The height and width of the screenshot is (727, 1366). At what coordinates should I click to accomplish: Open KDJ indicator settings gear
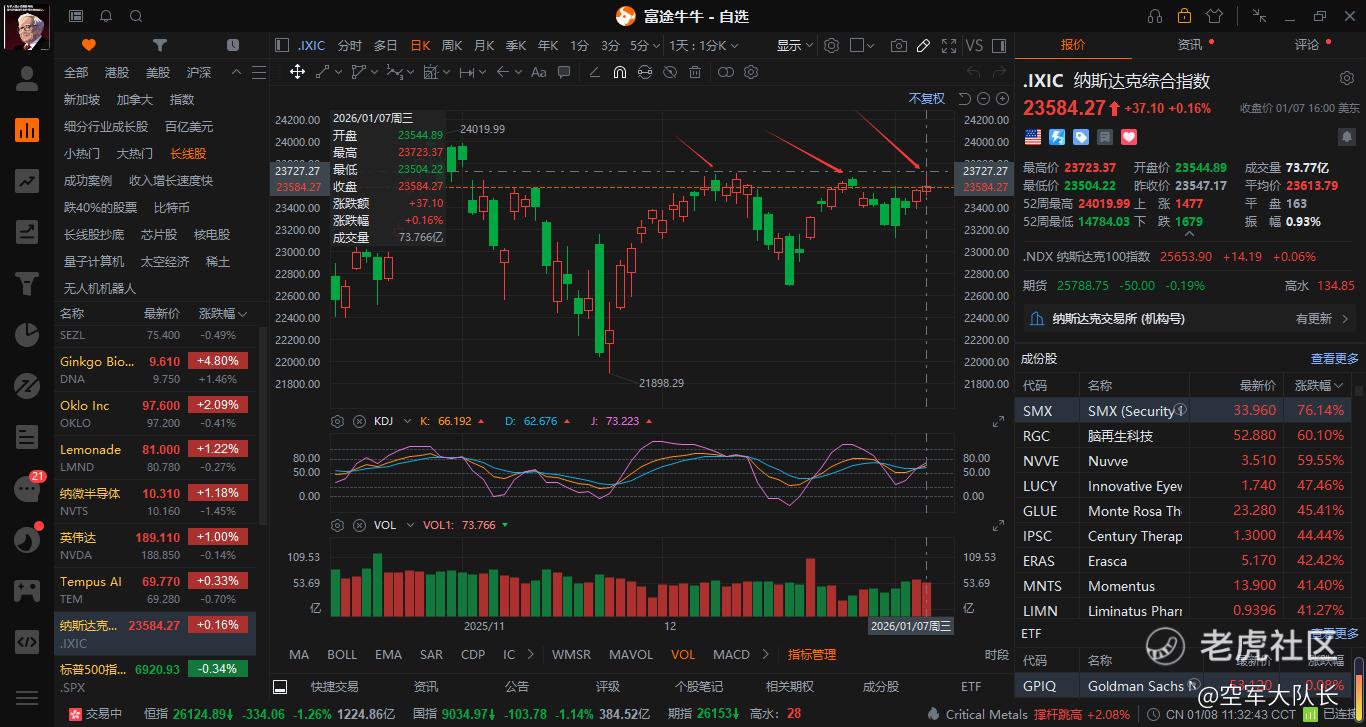(x=337, y=421)
